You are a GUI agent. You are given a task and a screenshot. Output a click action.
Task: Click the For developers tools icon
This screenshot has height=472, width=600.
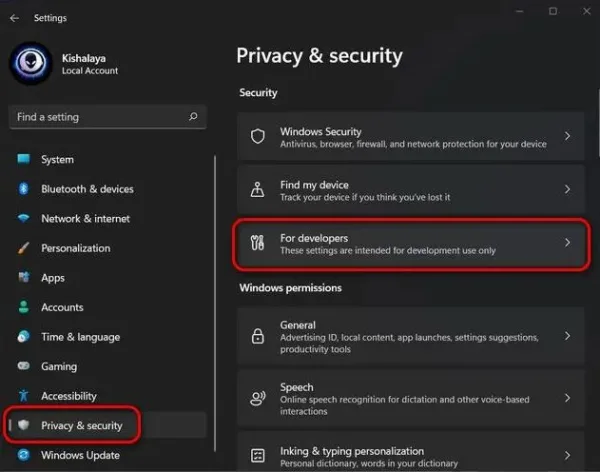[257, 243]
